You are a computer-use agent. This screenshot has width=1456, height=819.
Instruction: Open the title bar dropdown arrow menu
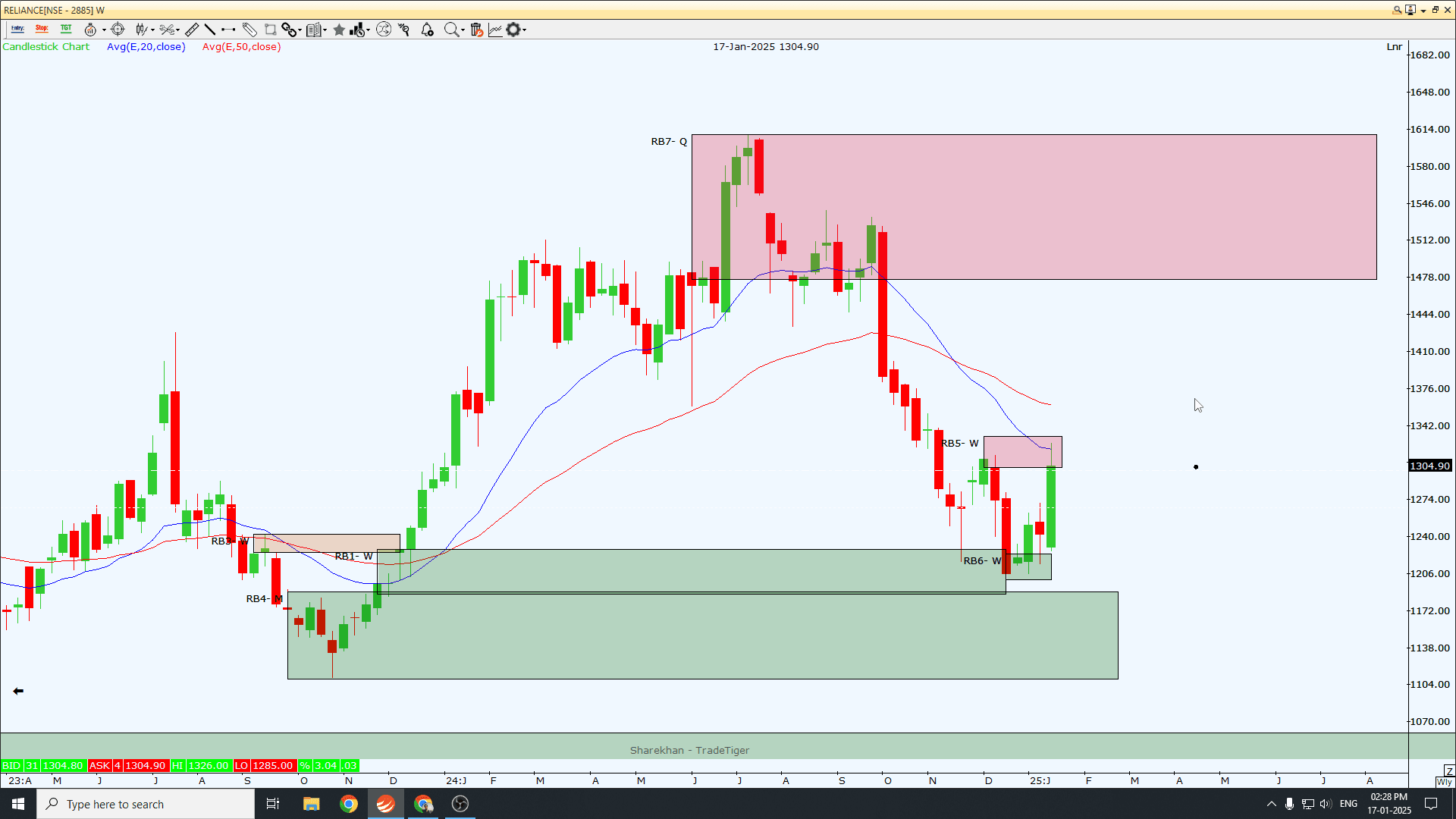[x=1423, y=11]
